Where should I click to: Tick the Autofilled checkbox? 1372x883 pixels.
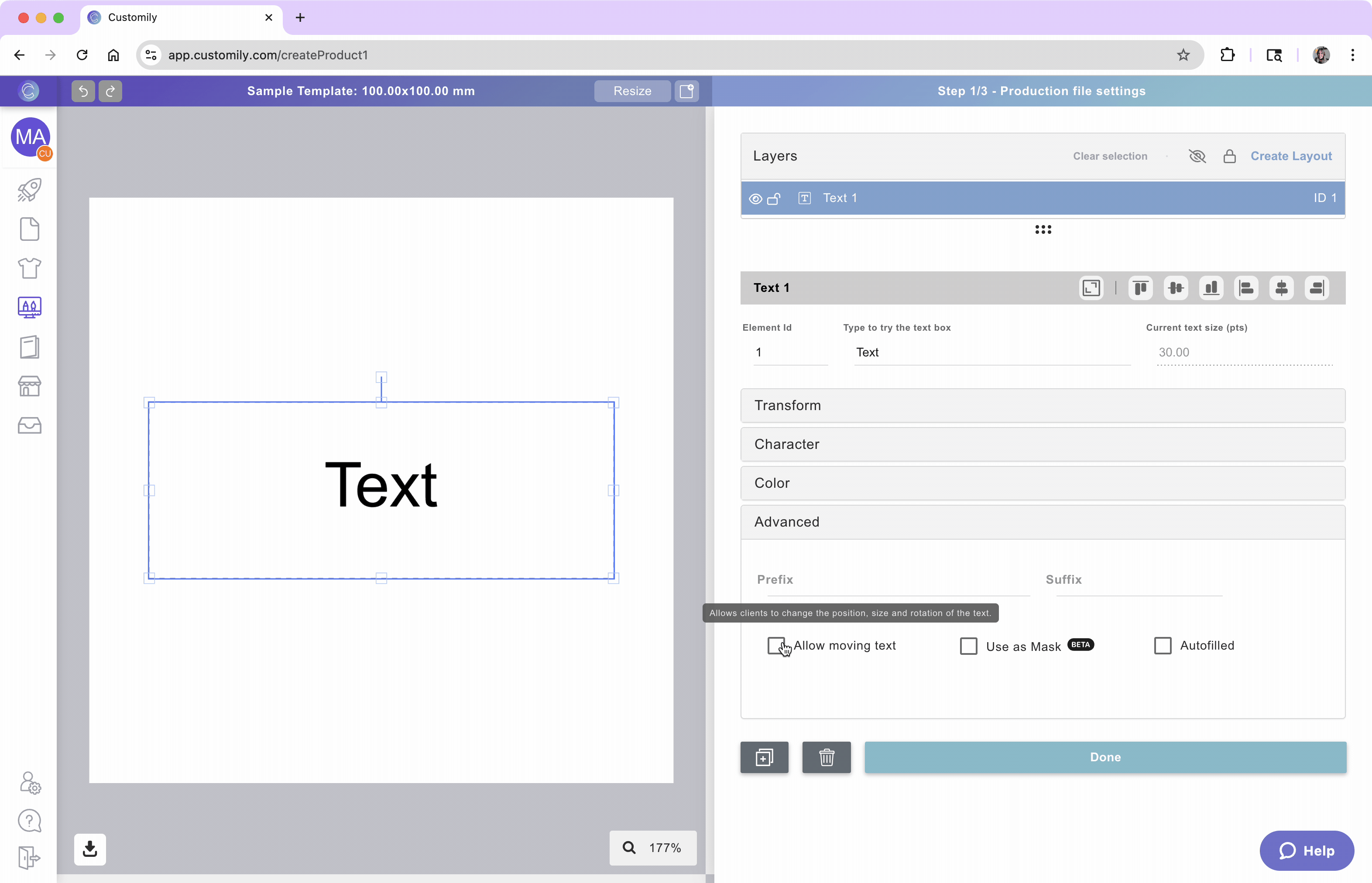pos(1162,646)
